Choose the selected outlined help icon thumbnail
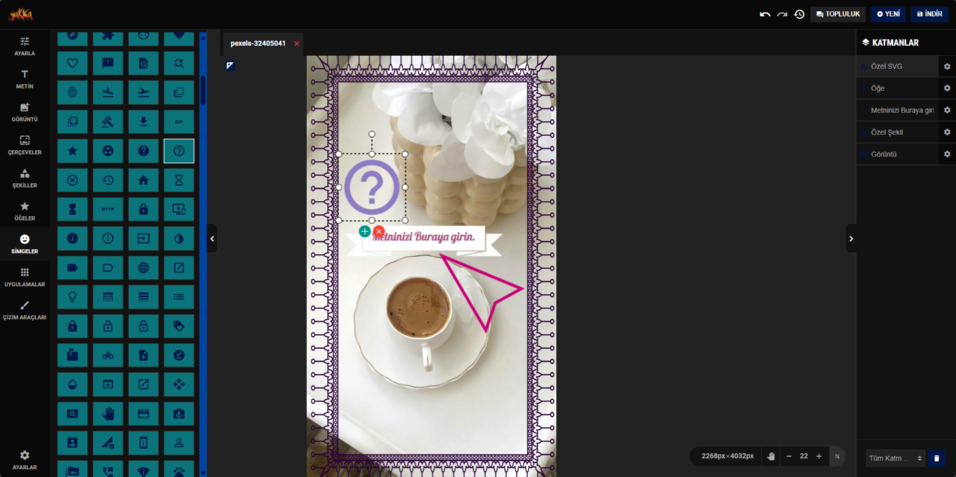This screenshot has height=477, width=956. (179, 151)
